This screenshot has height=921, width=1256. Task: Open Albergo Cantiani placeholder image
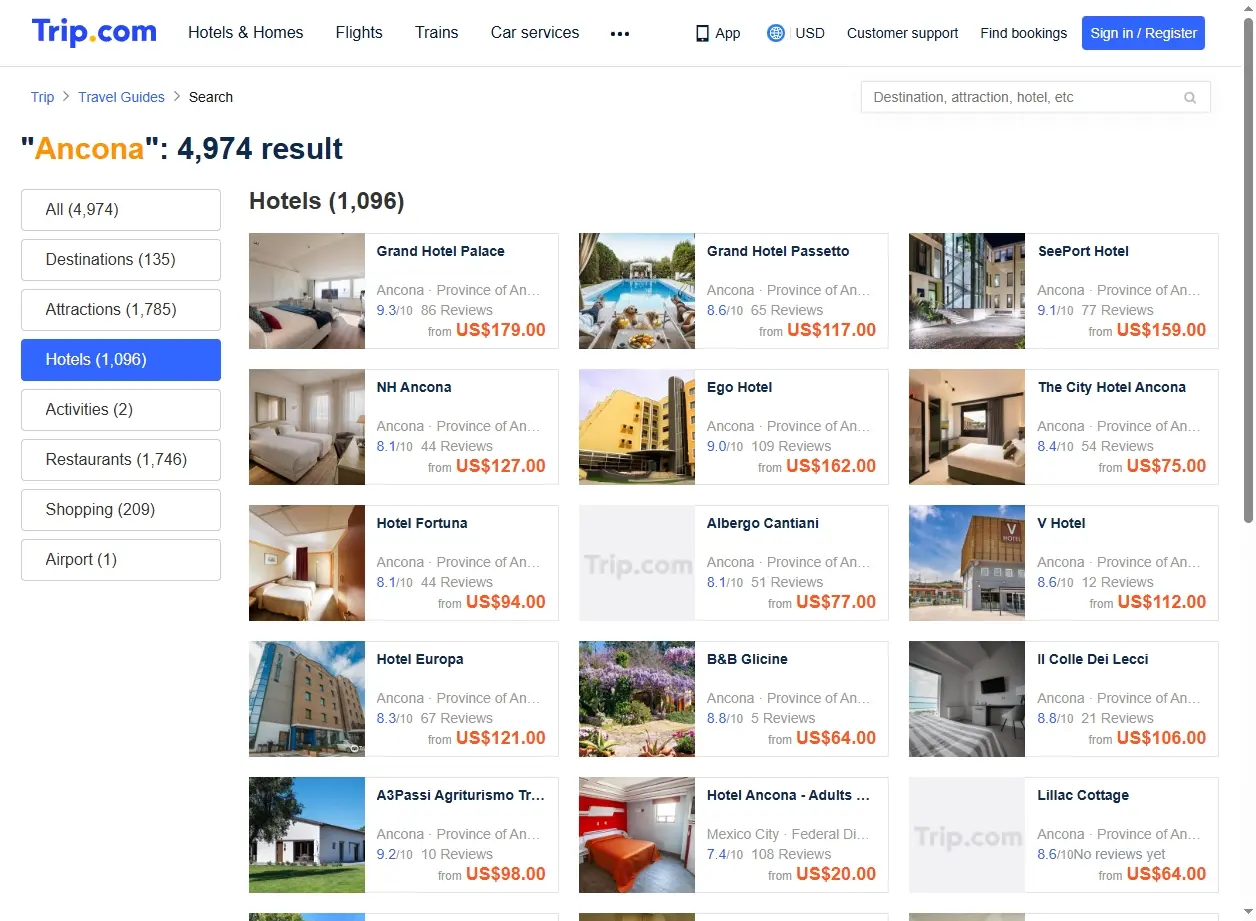(637, 563)
